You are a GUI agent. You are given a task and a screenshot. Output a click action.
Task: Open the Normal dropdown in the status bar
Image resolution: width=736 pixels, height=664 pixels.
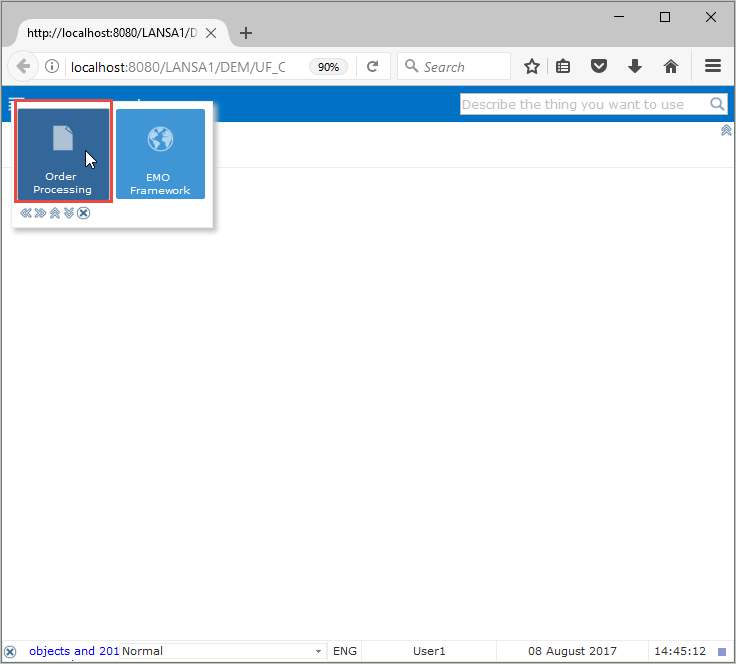tap(222, 651)
